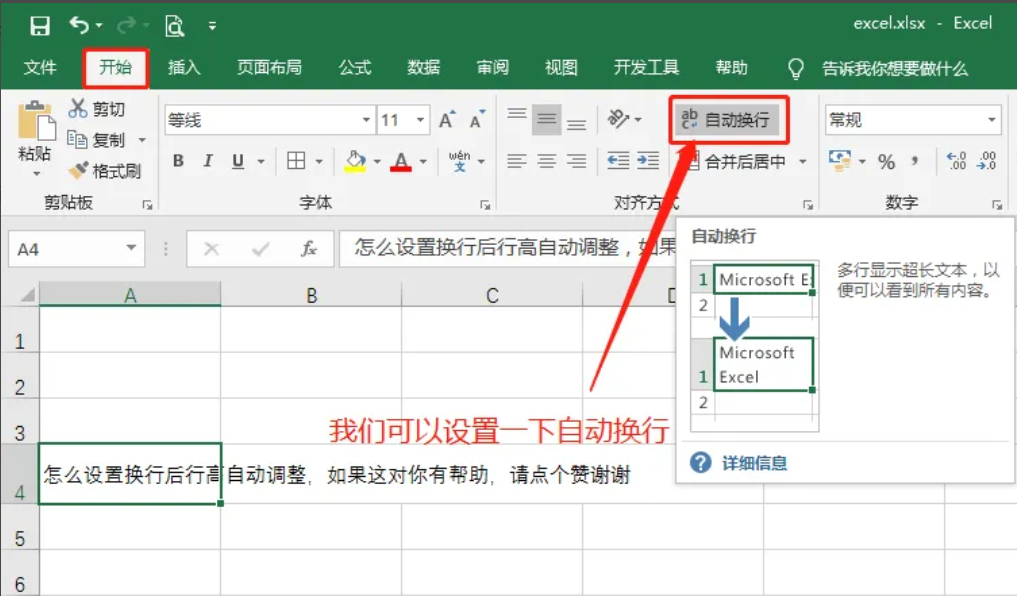The image size is (1017, 596).
Task: Click the Cut scissors icon
Action: [78, 109]
